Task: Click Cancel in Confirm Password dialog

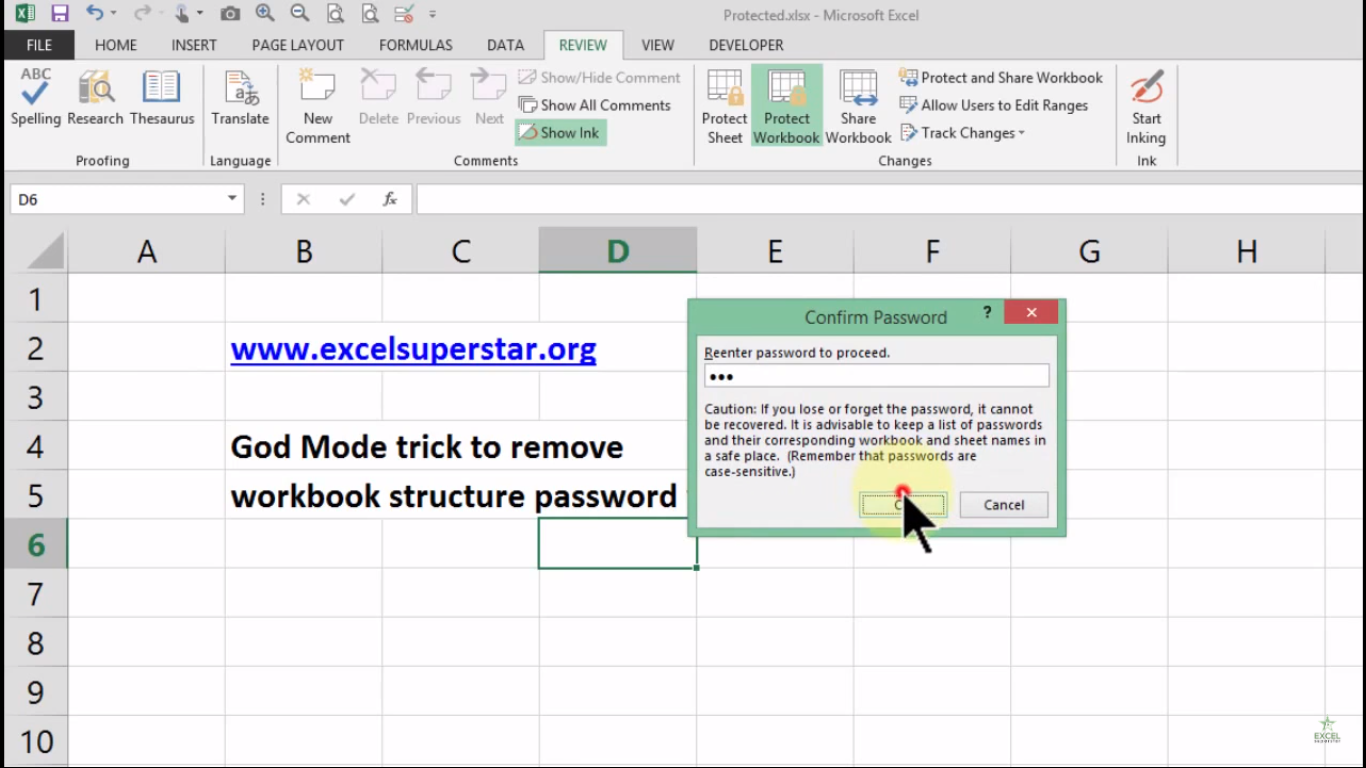Action: 1004,505
